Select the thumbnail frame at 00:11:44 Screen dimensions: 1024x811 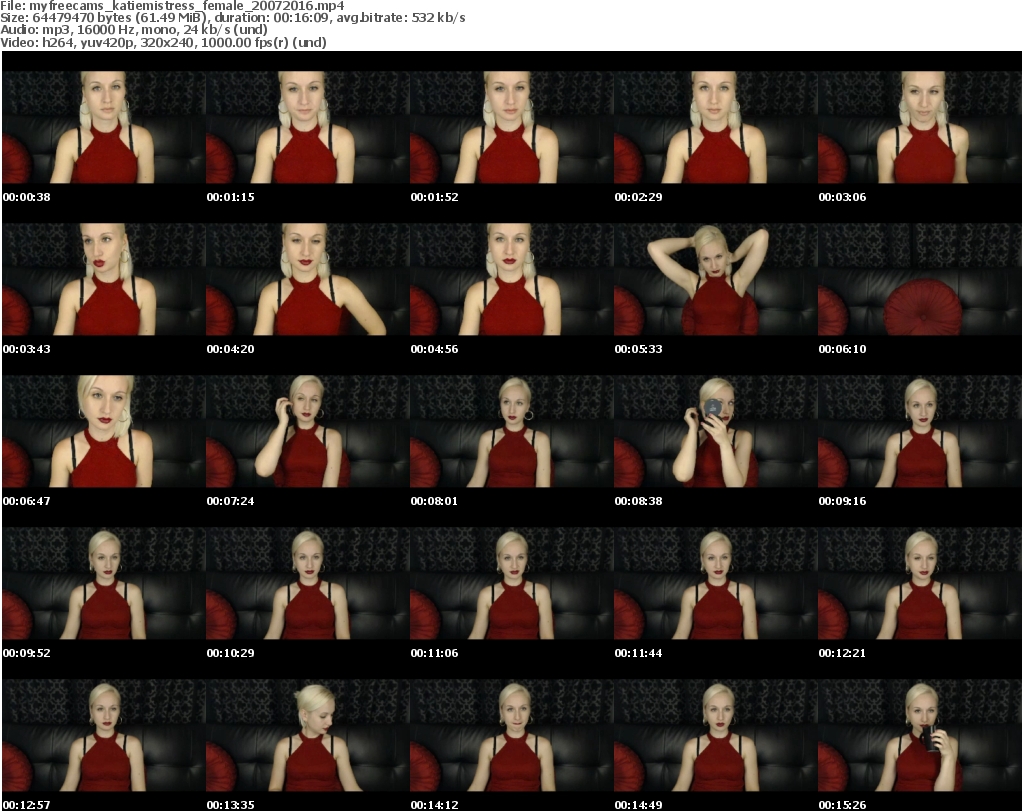[716, 583]
